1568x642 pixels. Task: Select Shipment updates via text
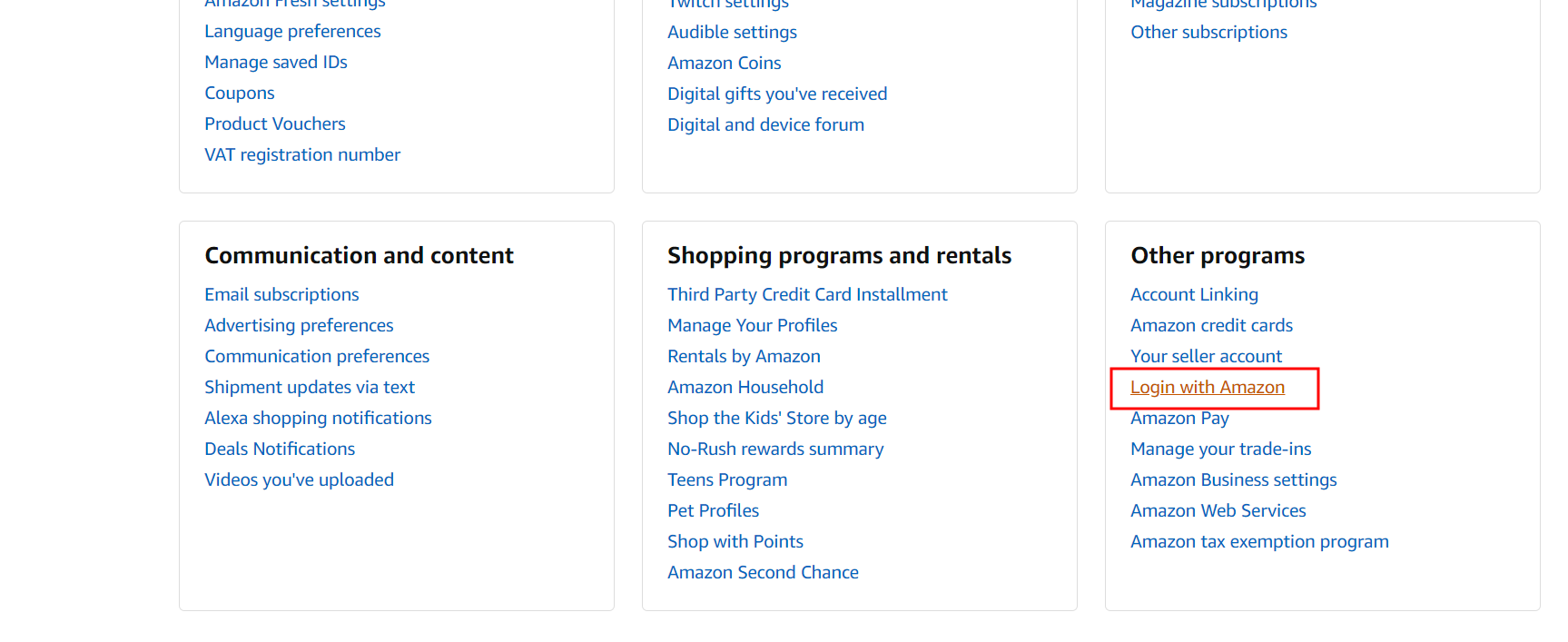(310, 388)
